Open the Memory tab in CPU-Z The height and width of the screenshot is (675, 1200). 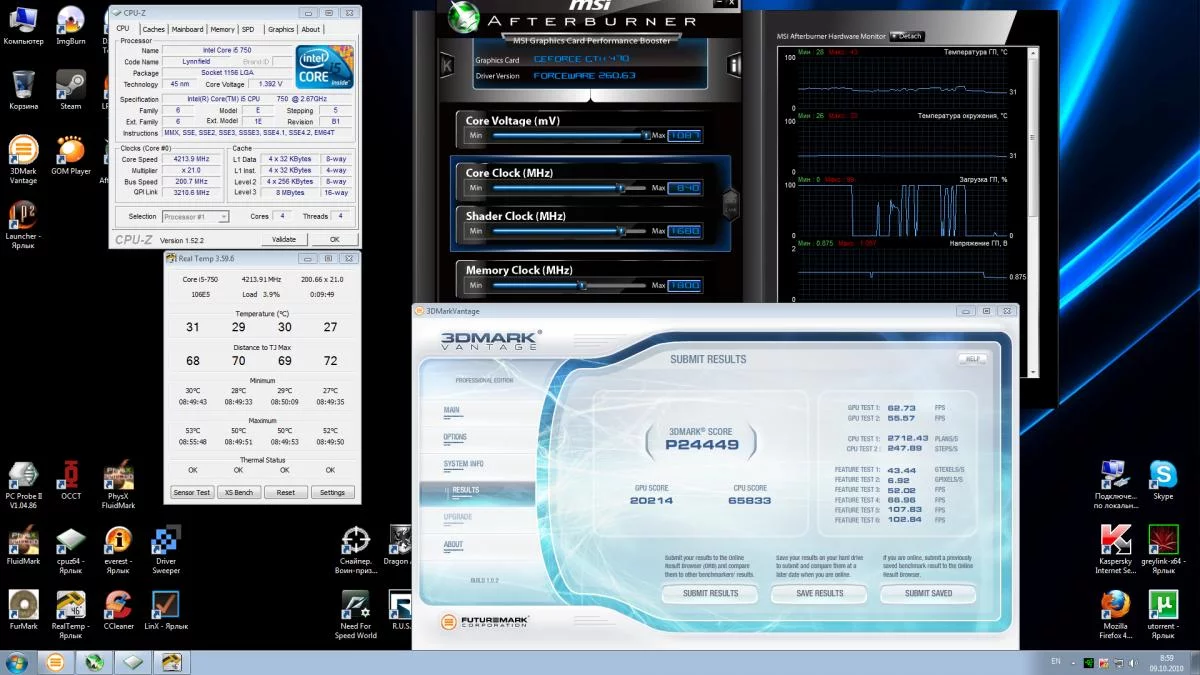[222, 29]
